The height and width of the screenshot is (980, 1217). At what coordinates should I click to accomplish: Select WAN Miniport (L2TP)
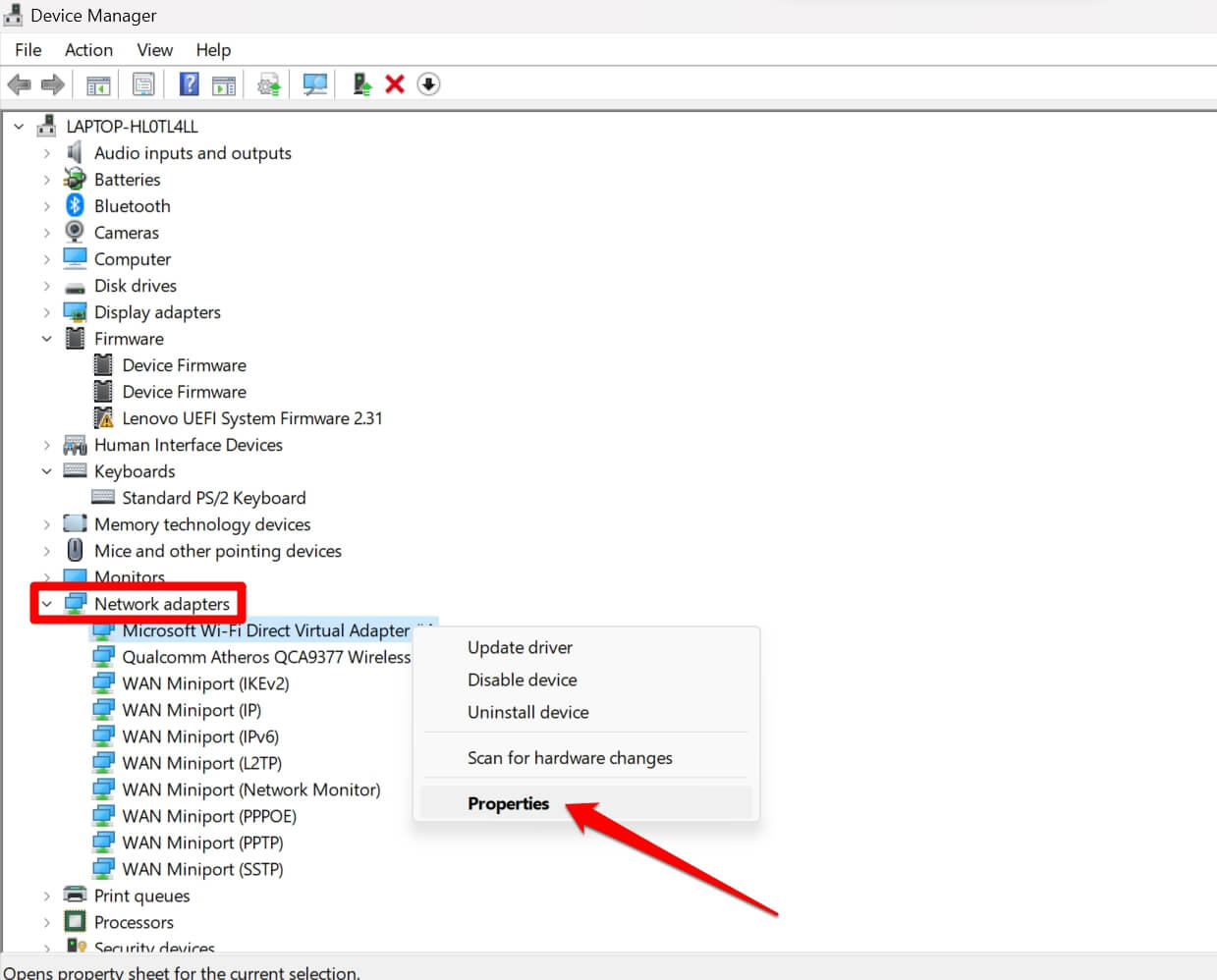click(x=201, y=763)
